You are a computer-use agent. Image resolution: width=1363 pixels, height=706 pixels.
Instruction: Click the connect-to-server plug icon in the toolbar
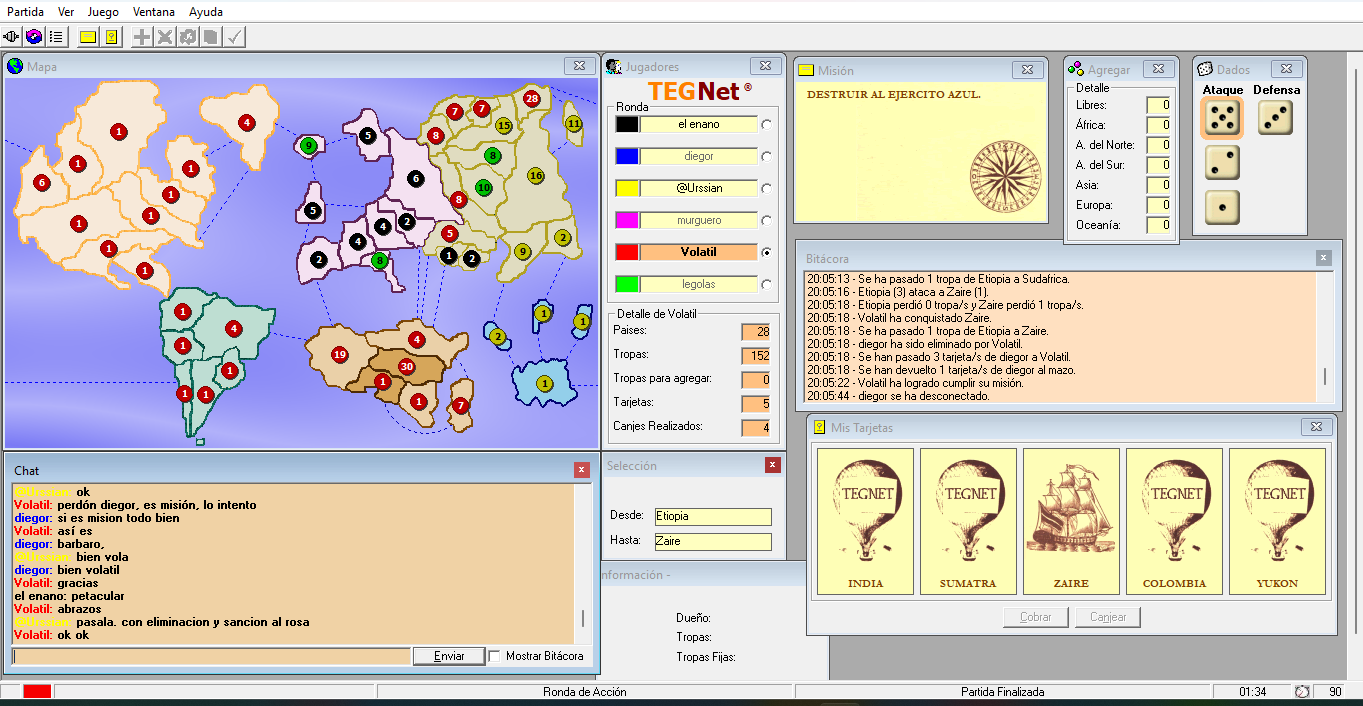pyautogui.click(x=13, y=37)
